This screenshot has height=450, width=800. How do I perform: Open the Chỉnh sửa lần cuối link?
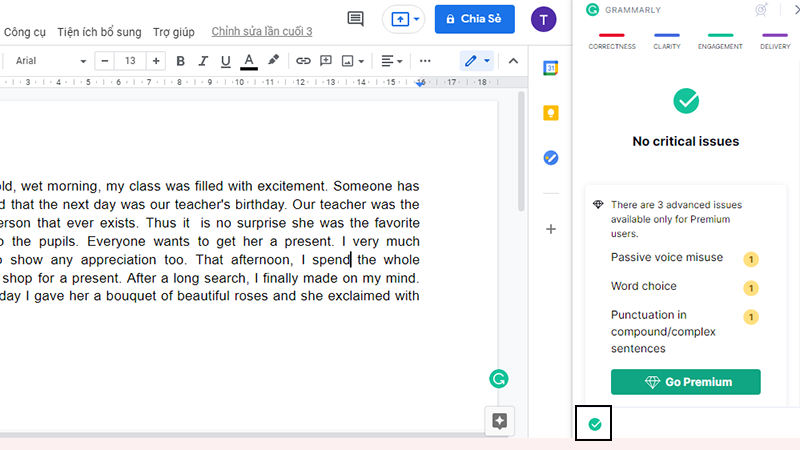(x=262, y=32)
